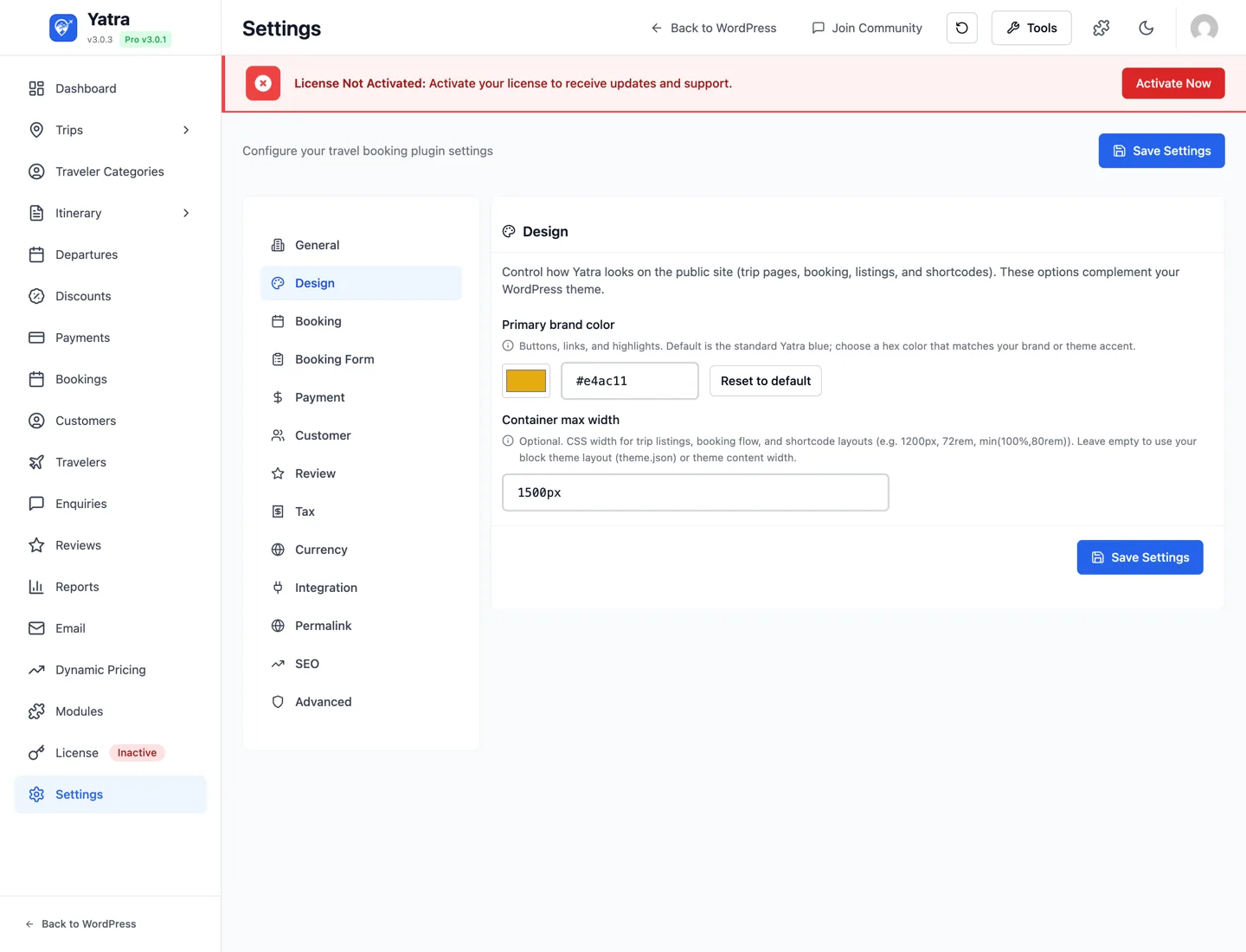Click the Reviews star icon in sidebar

(x=36, y=545)
